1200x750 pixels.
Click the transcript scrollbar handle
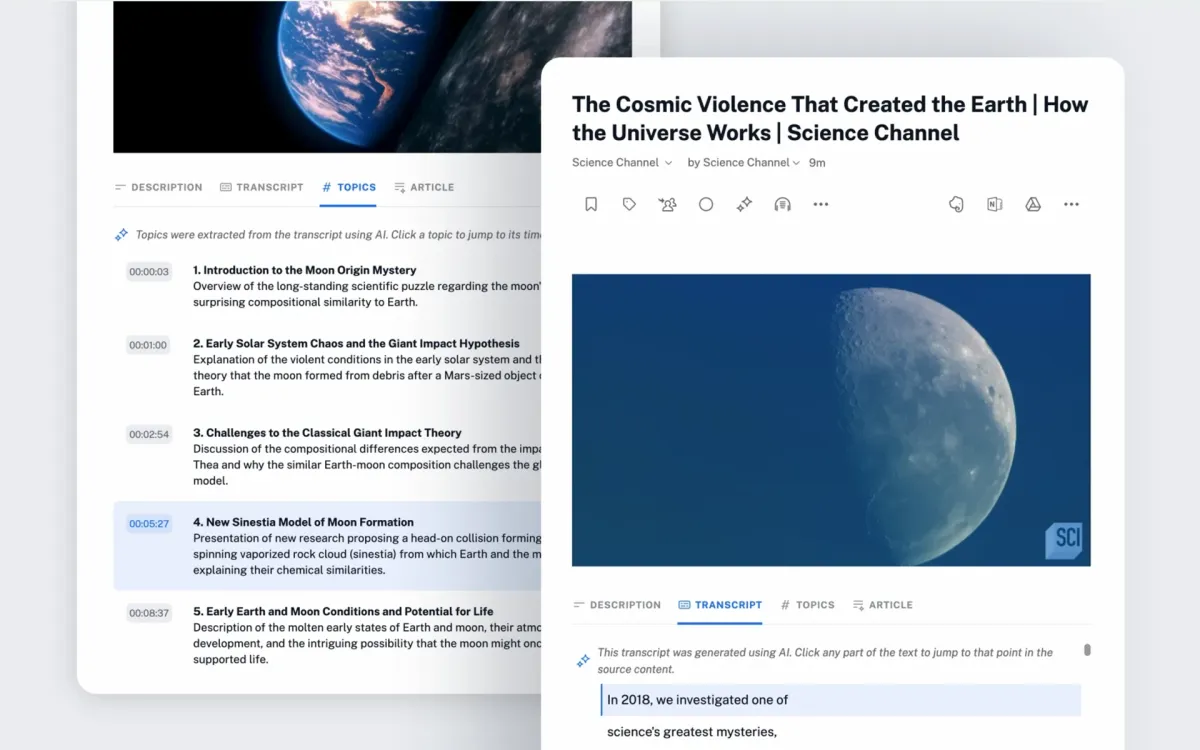point(1087,650)
